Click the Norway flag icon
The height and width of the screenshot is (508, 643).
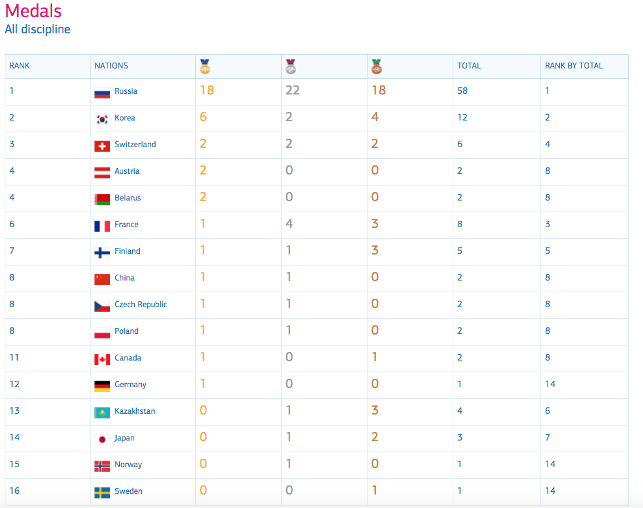(x=101, y=465)
